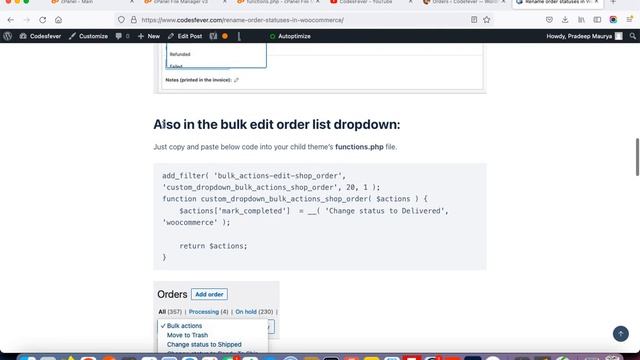Open the tracking protection shield icon
The image size is (640, 360).
pyautogui.click(x=121, y=20)
